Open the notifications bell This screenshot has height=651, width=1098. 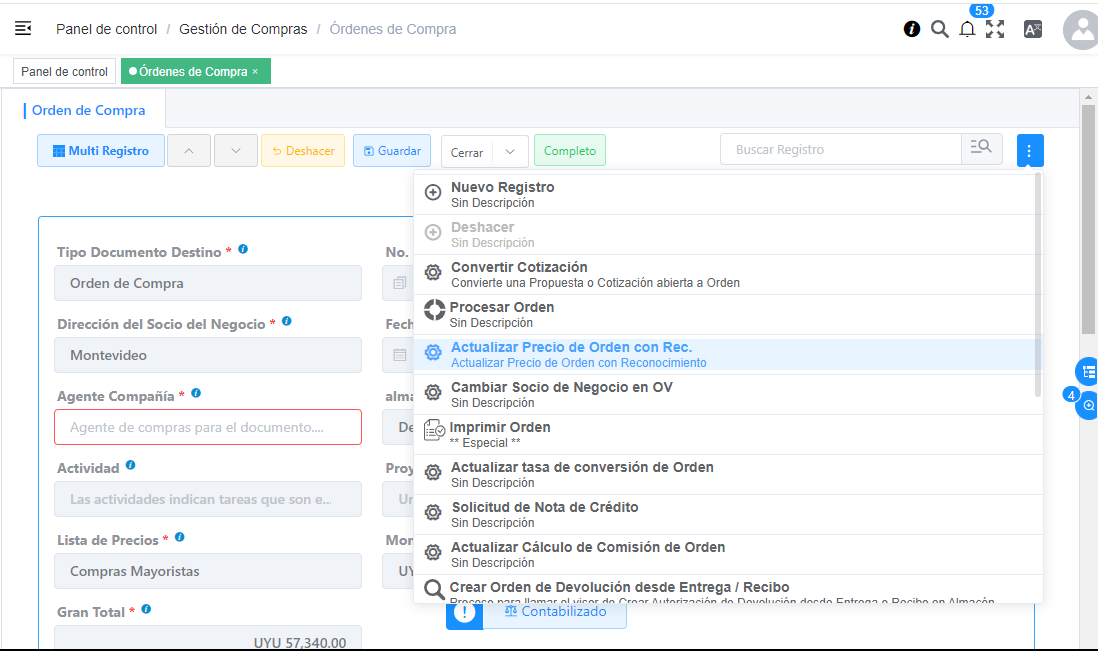[x=967, y=30]
